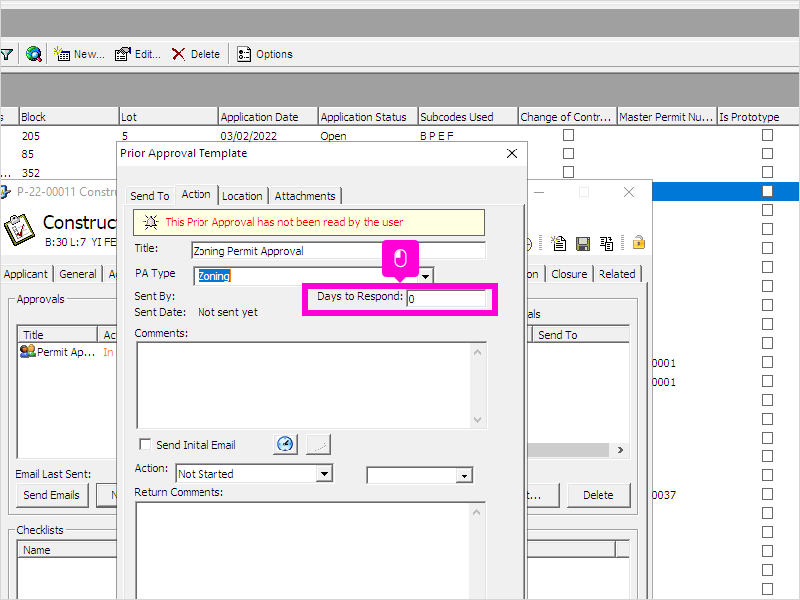Click inside the Comments text area
Screen dimensions: 800x600
pyautogui.click(x=305, y=385)
